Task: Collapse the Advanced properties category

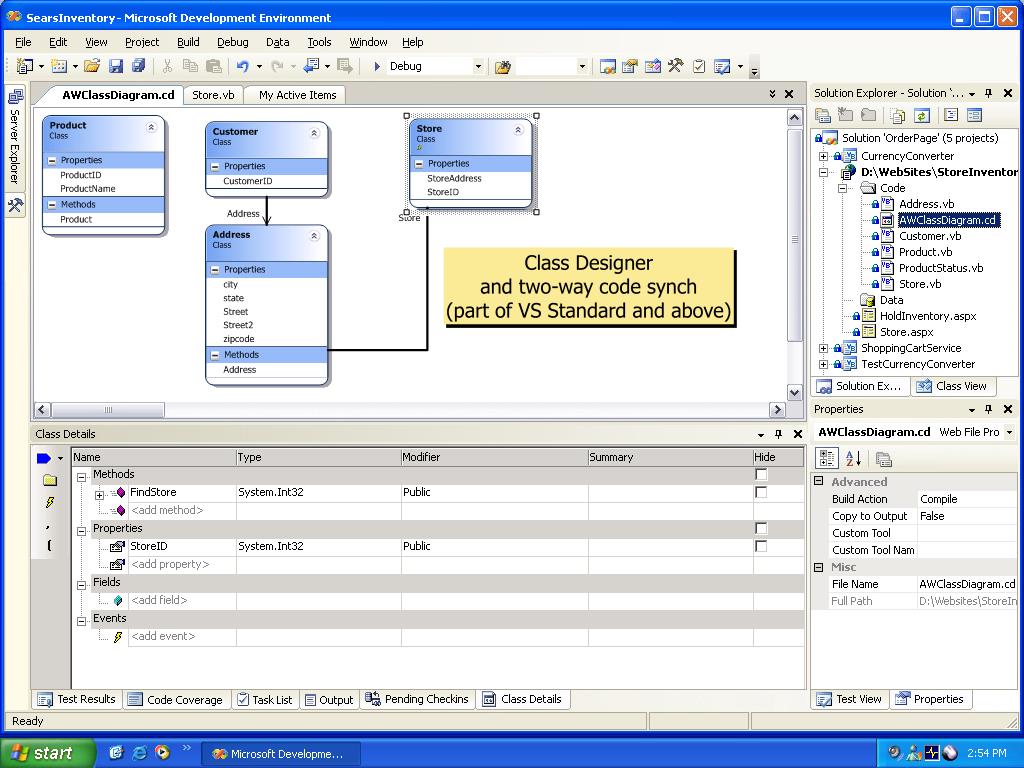Action: point(819,481)
